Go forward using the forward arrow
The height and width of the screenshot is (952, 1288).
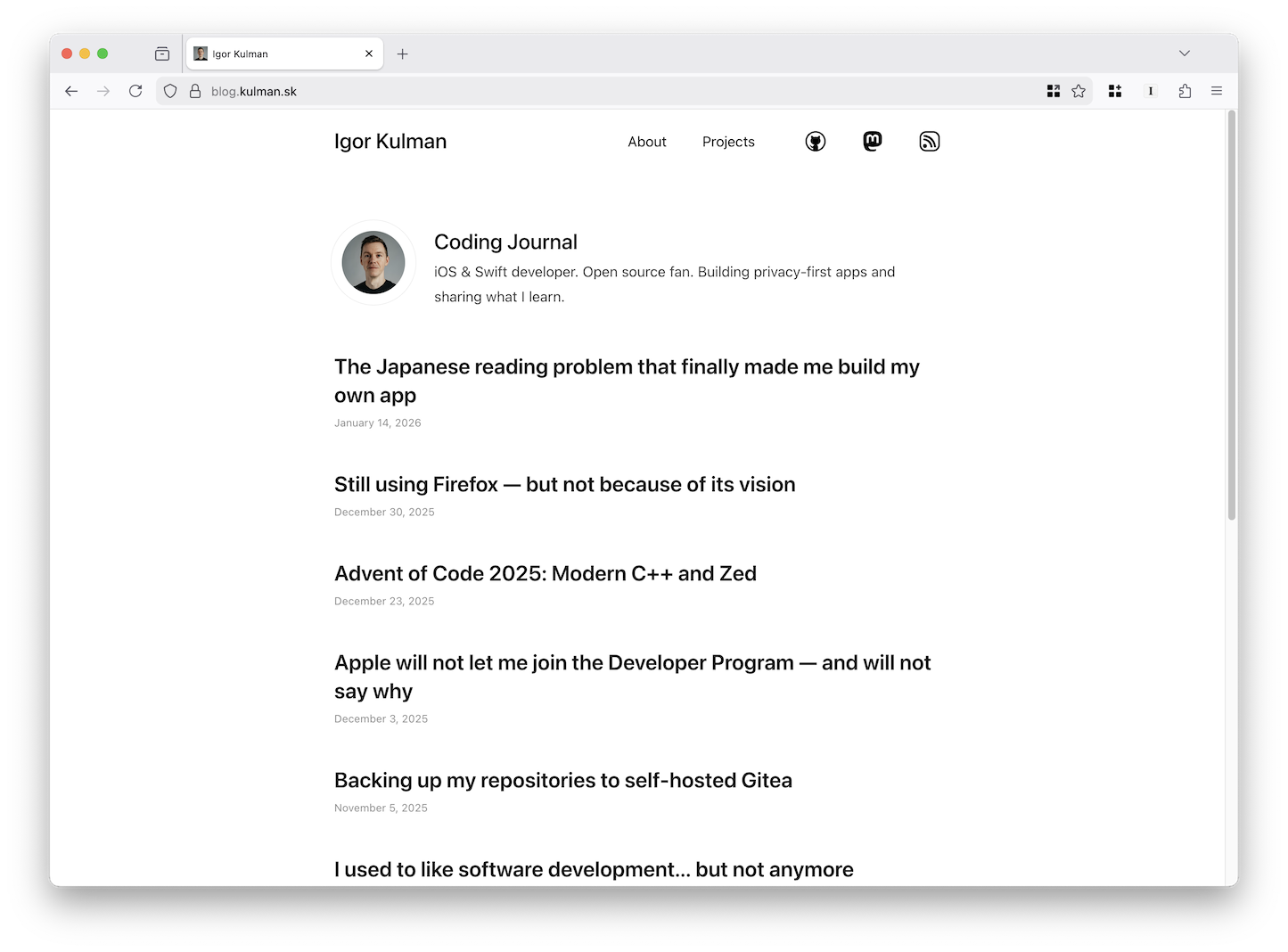[103, 91]
